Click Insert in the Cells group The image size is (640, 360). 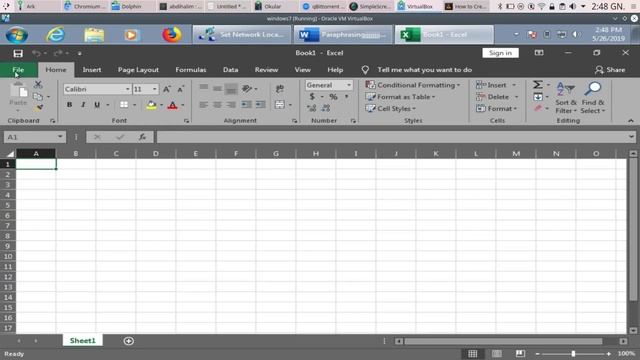point(496,85)
